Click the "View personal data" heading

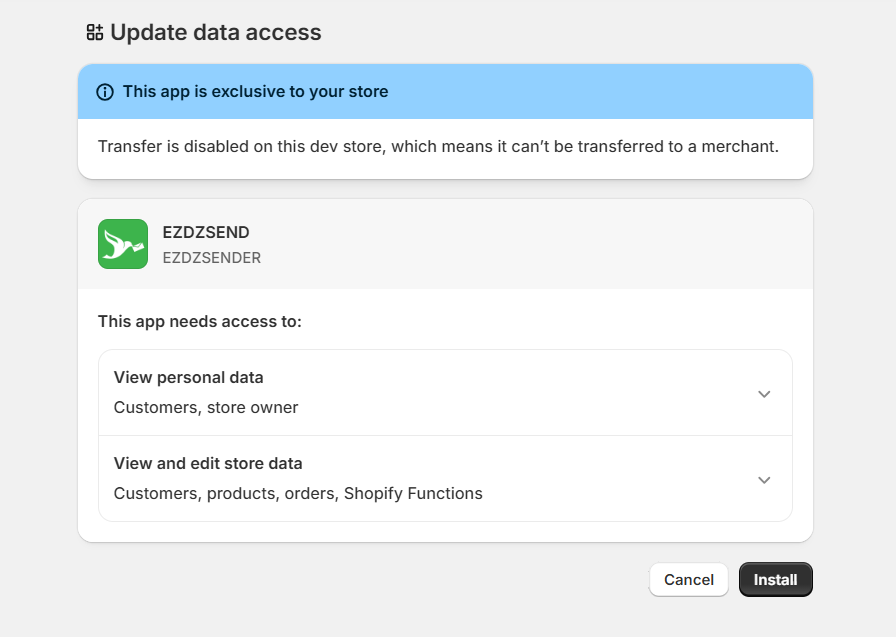pos(189,378)
